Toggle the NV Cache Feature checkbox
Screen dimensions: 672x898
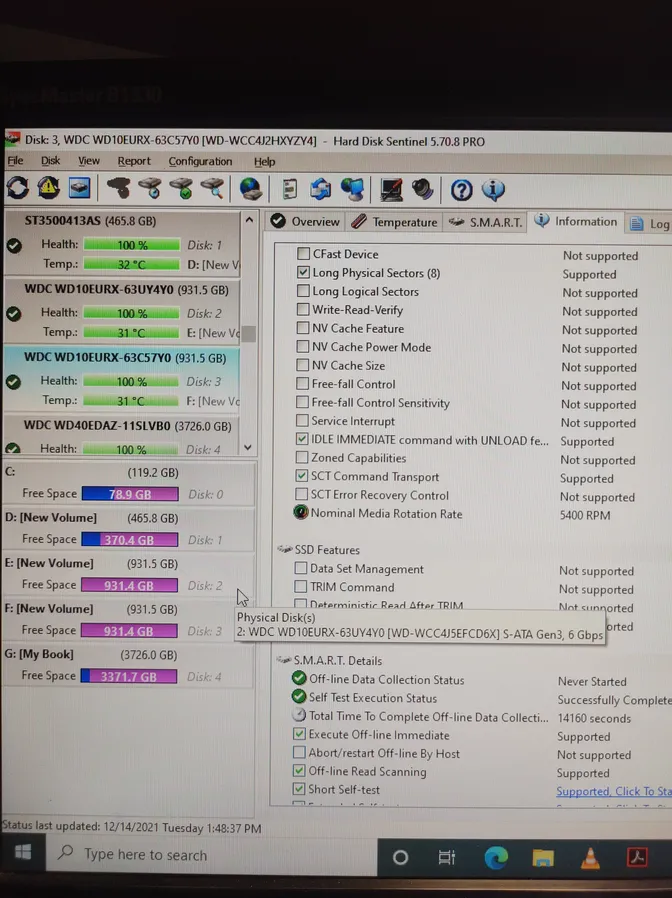[x=303, y=328]
